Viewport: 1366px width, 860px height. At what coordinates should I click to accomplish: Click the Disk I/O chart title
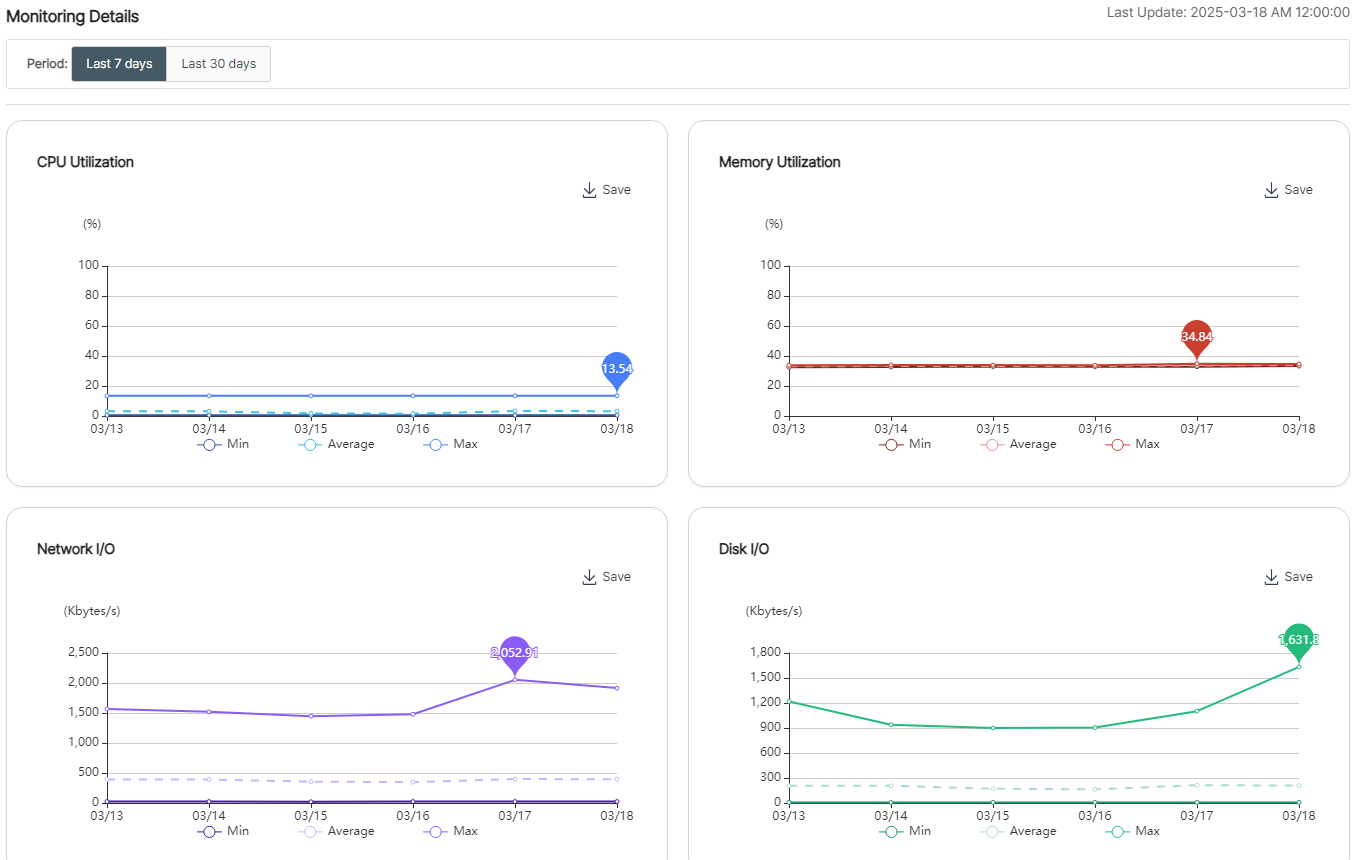pyautogui.click(x=744, y=549)
